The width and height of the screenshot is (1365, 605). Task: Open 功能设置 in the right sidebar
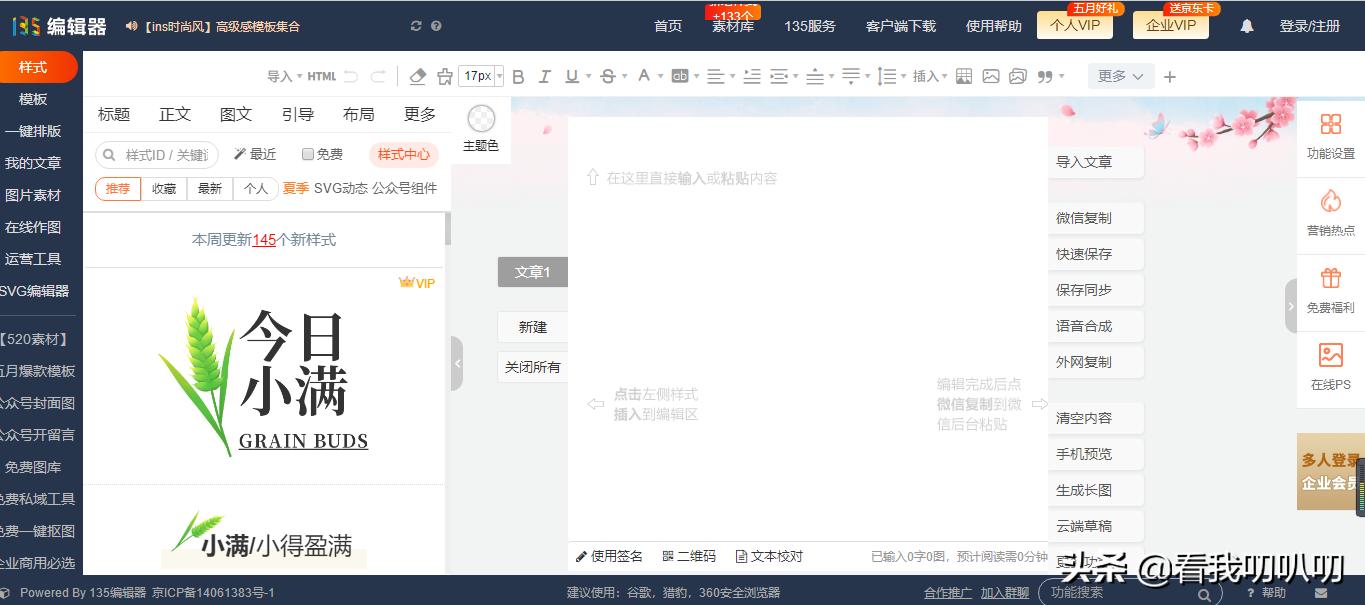[1330, 133]
